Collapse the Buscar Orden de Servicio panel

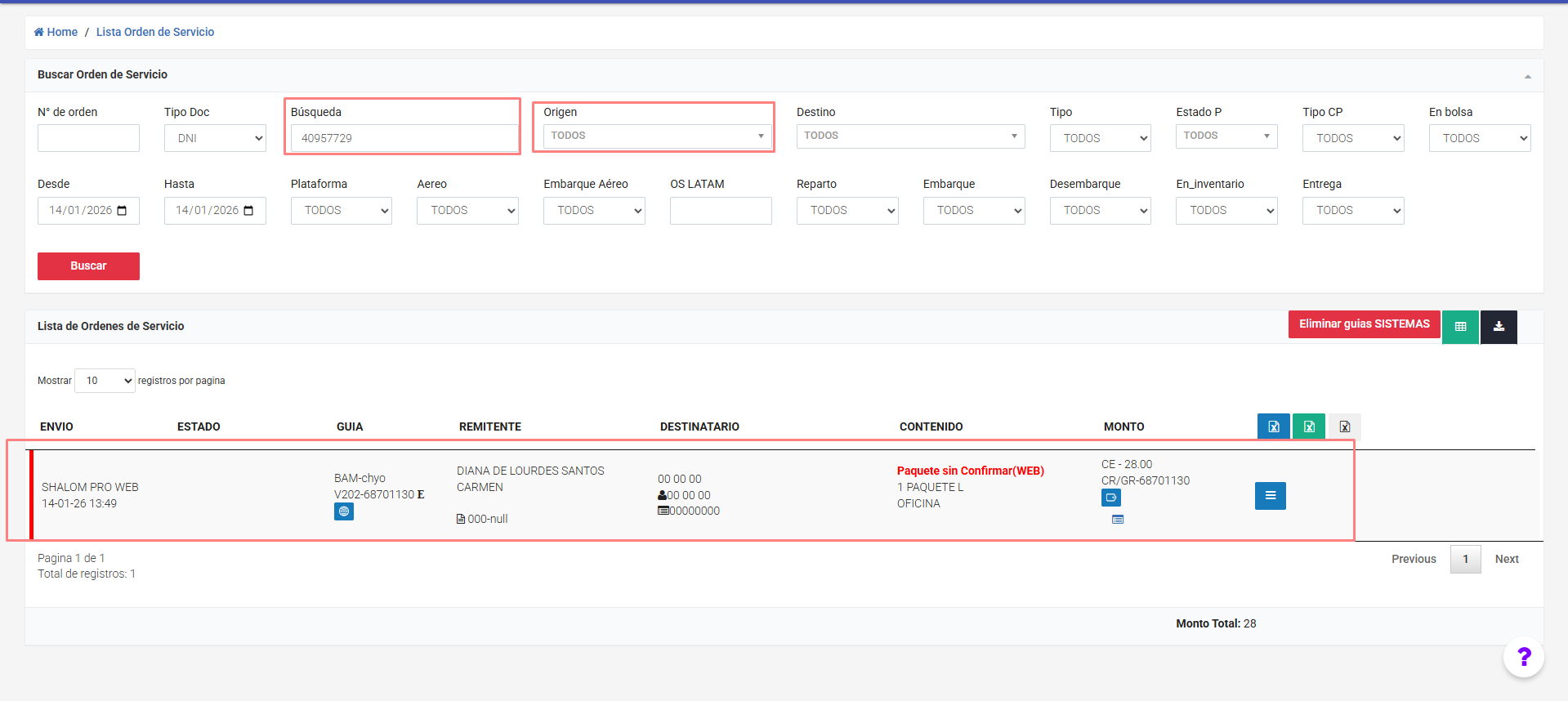(1527, 76)
